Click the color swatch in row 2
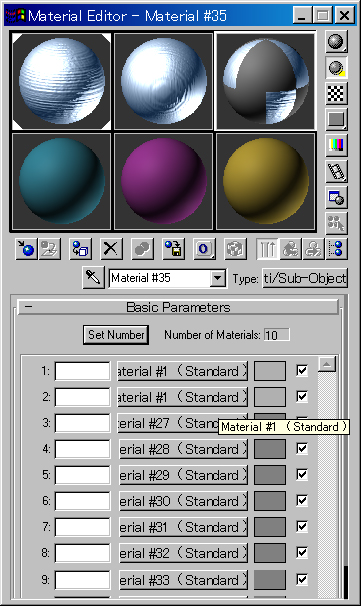361x606 pixels. click(x=270, y=397)
